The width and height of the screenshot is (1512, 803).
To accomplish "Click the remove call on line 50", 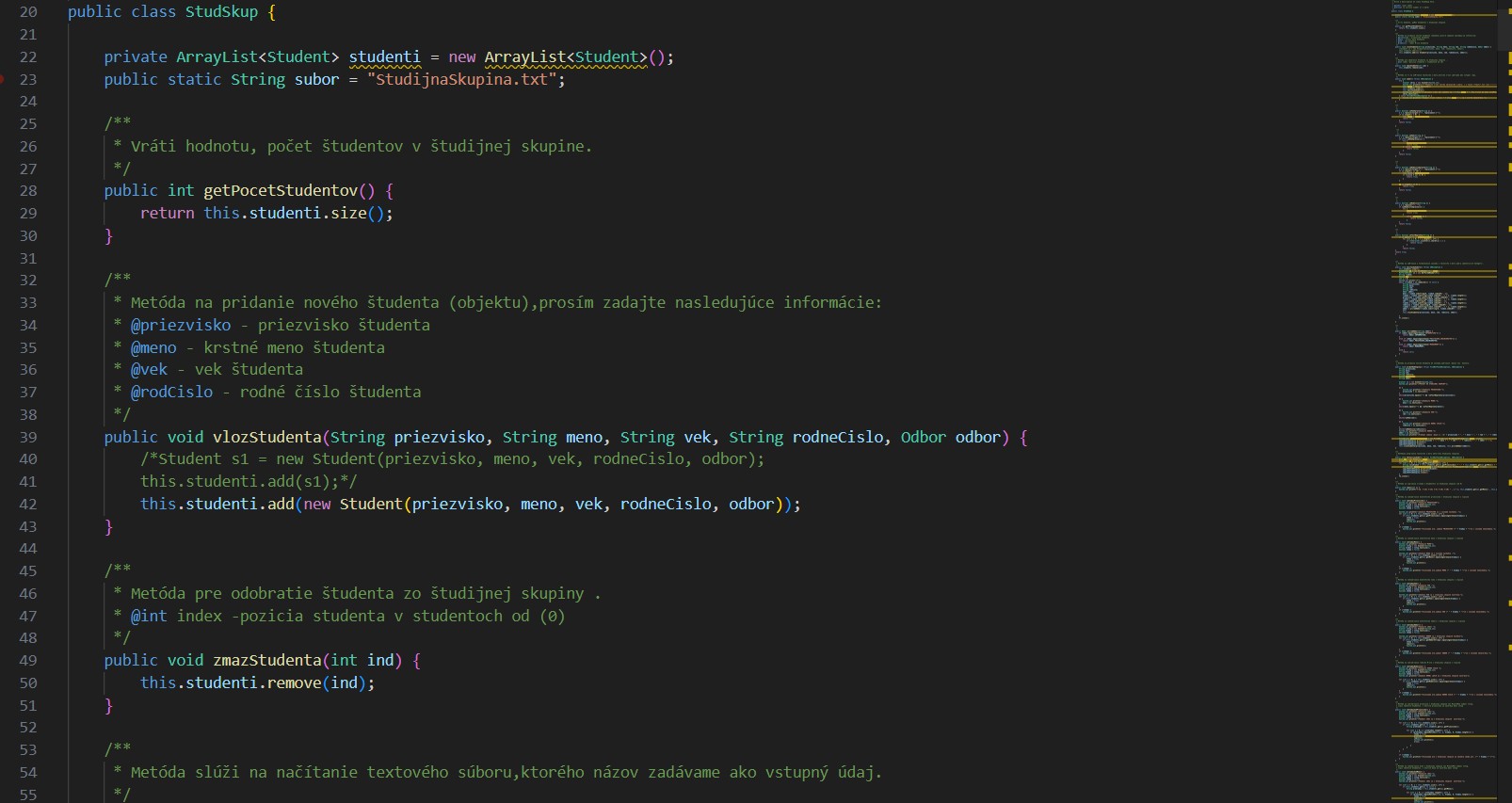I will tap(294, 683).
